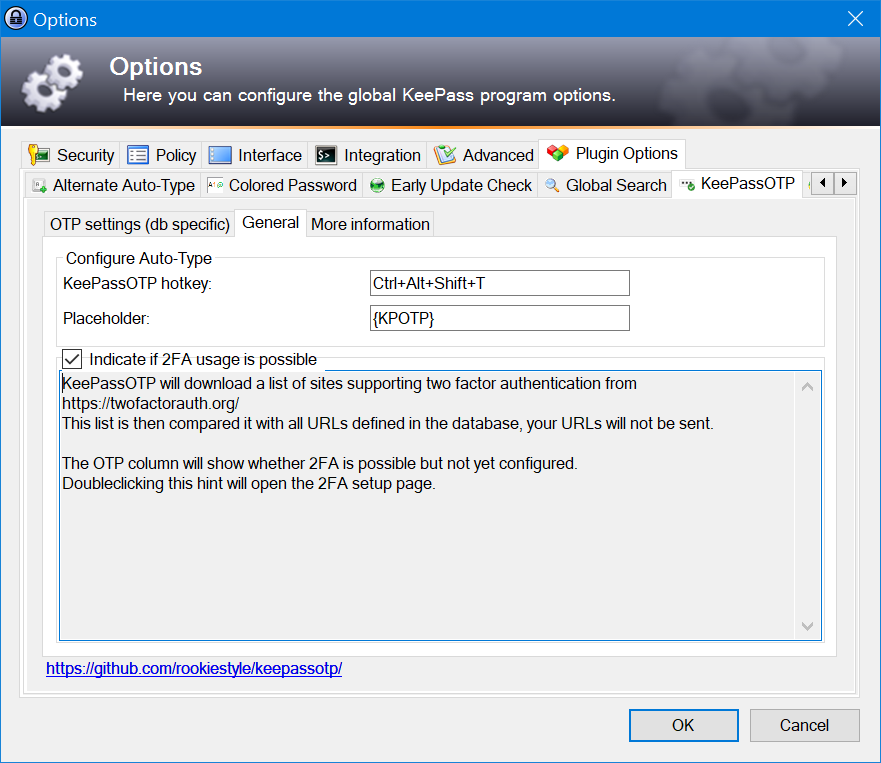Uncheck Indicate if 2FA usage is possible
This screenshot has height=763, width=881.
pyautogui.click(x=72, y=359)
